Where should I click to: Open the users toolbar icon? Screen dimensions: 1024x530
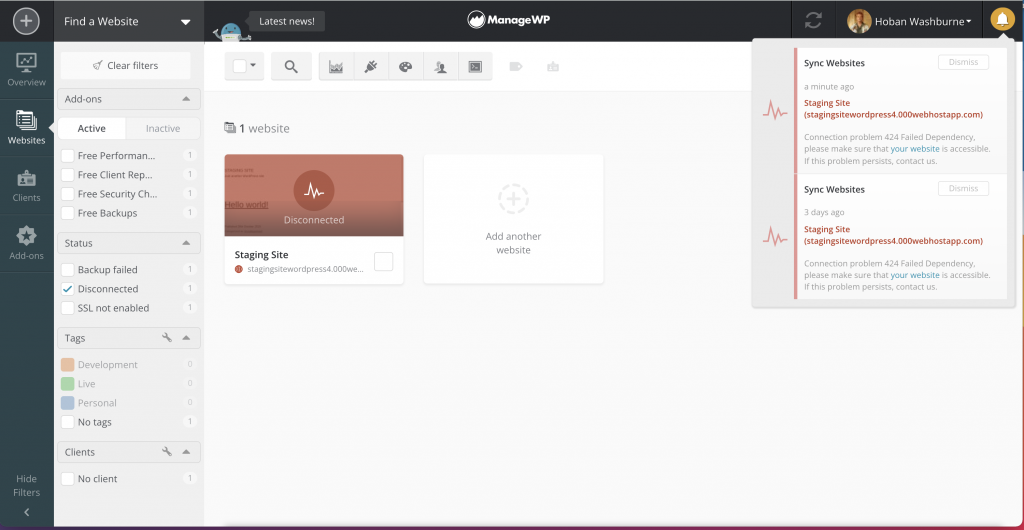(441, 67)
